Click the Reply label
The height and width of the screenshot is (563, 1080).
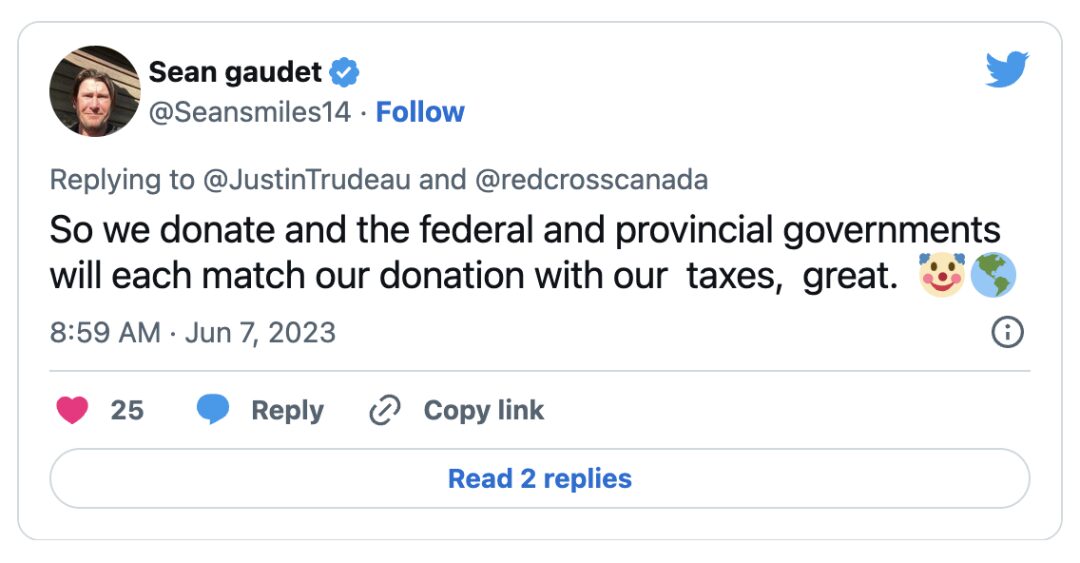tap(287, 410)
